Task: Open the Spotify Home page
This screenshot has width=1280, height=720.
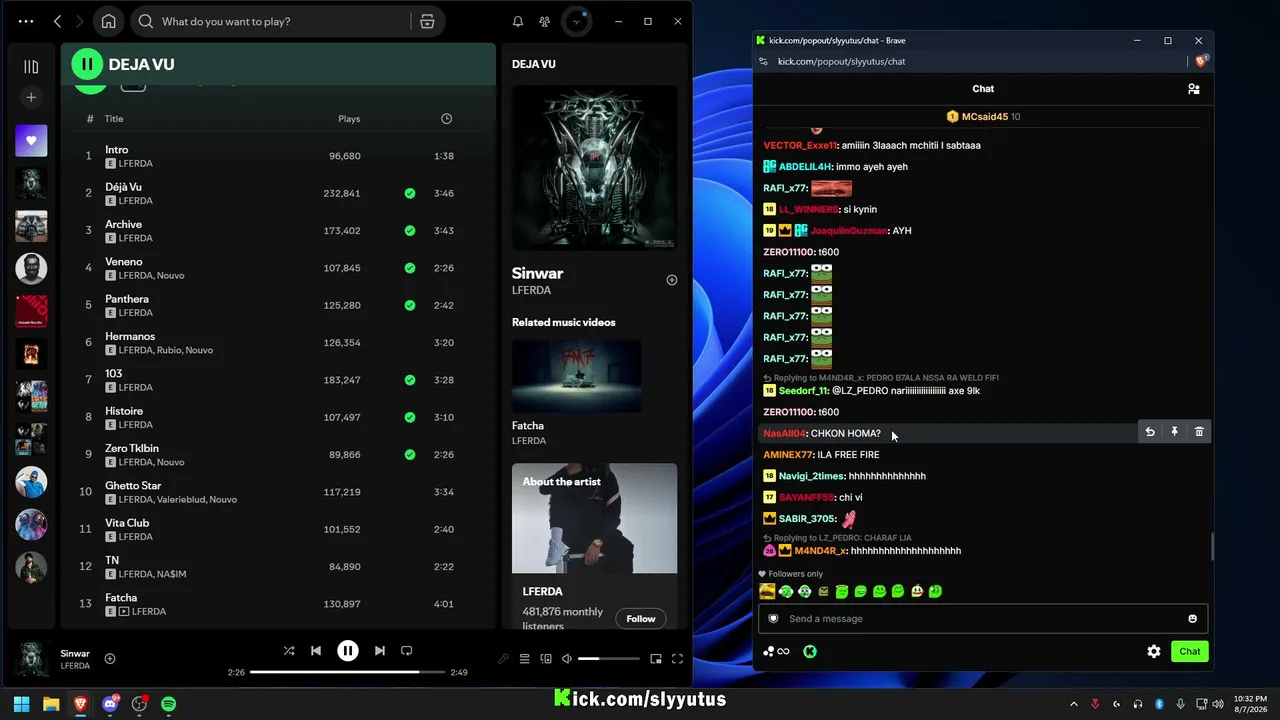Action: point(108,21)
